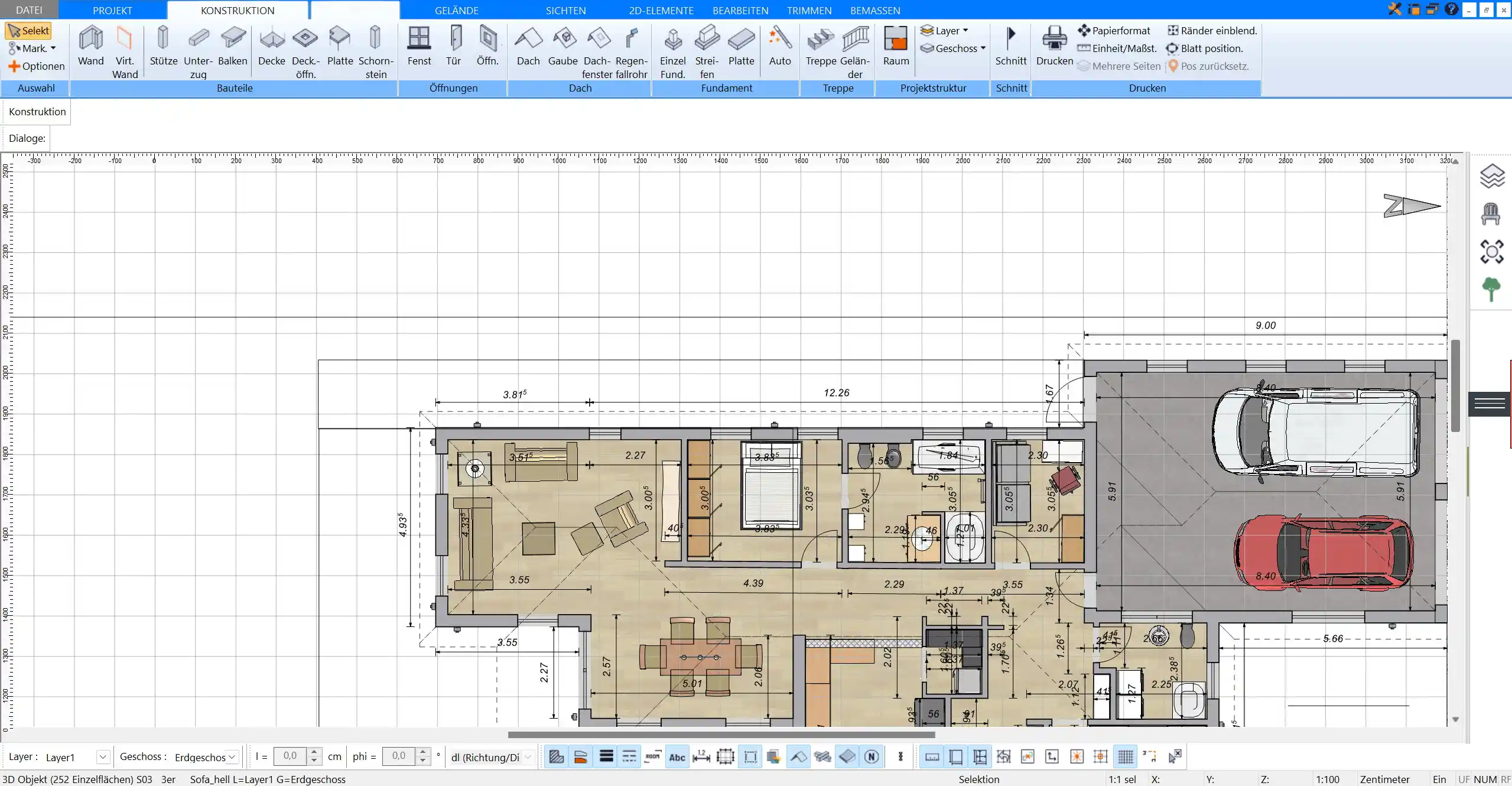Open the wrench settings icon in title bar
Viewport: 1512px width, 786px height.
coord(1395,9)
